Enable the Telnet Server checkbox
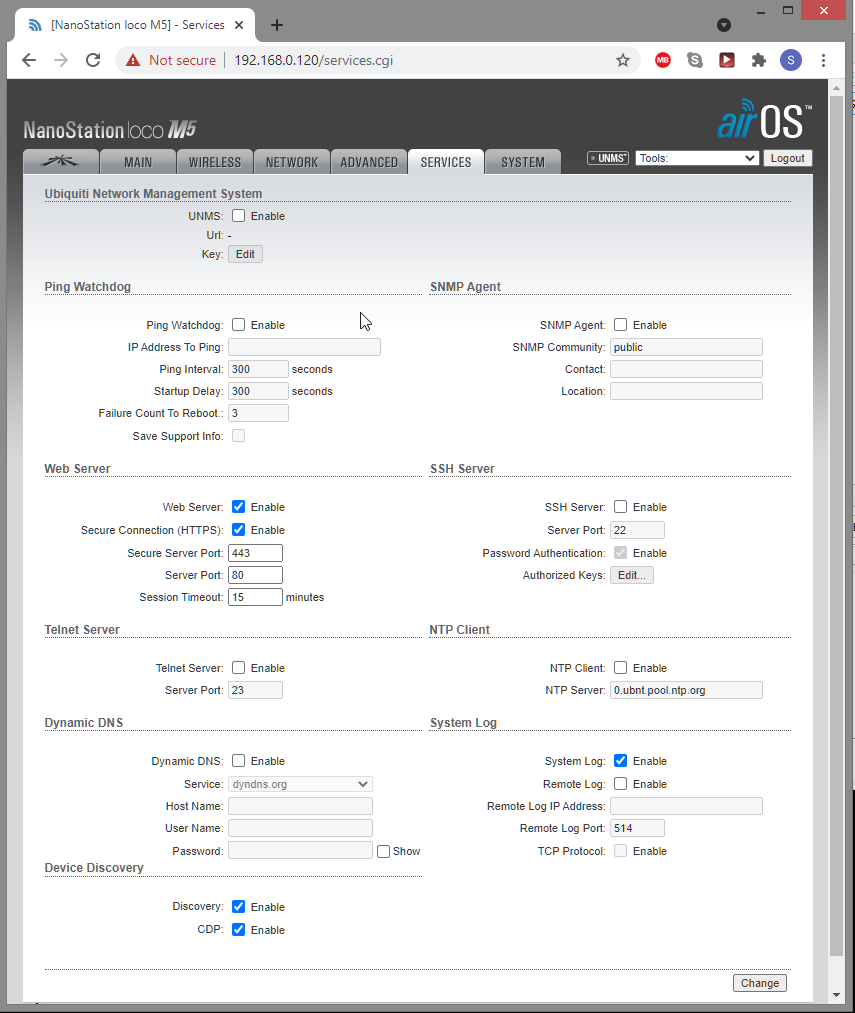This screenshot has width=855, height=1013. [x=238, y=667]
